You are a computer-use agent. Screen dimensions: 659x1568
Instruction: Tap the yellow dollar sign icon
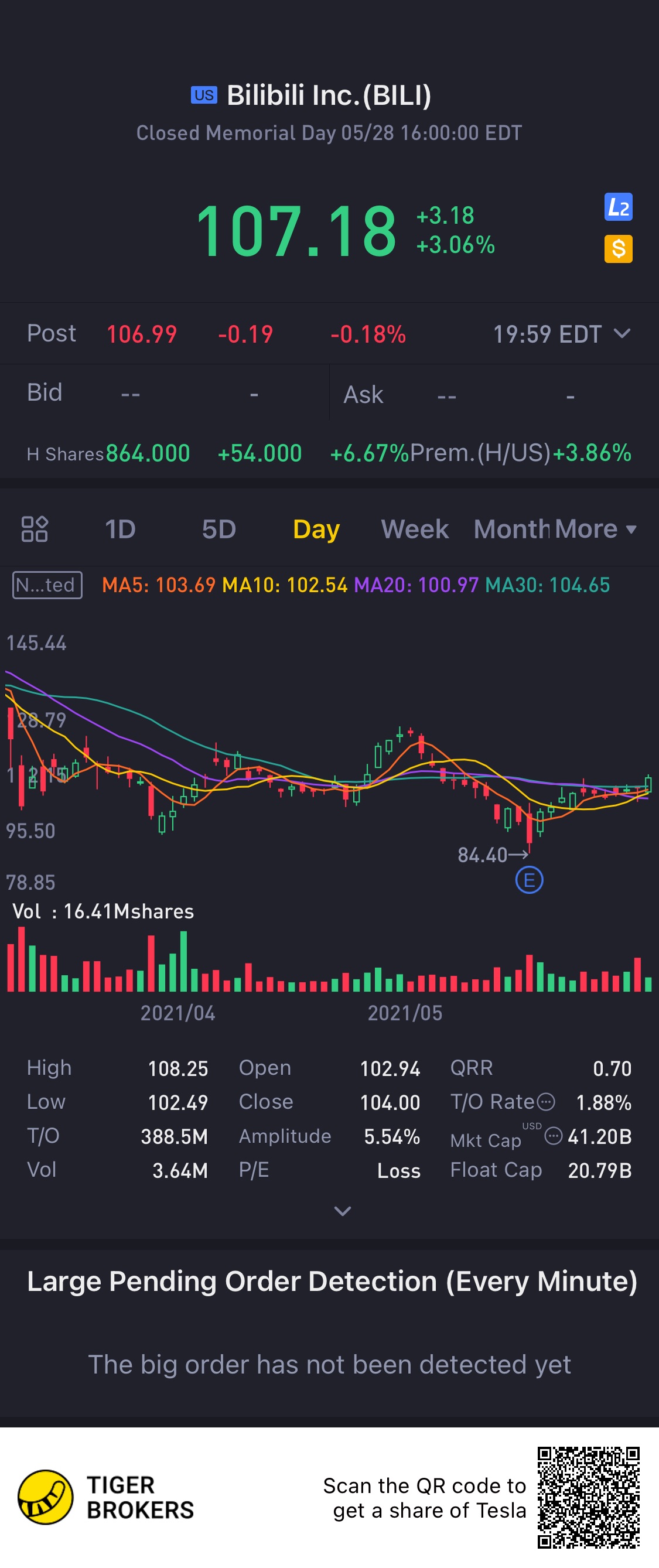click(x=618, y=249)
